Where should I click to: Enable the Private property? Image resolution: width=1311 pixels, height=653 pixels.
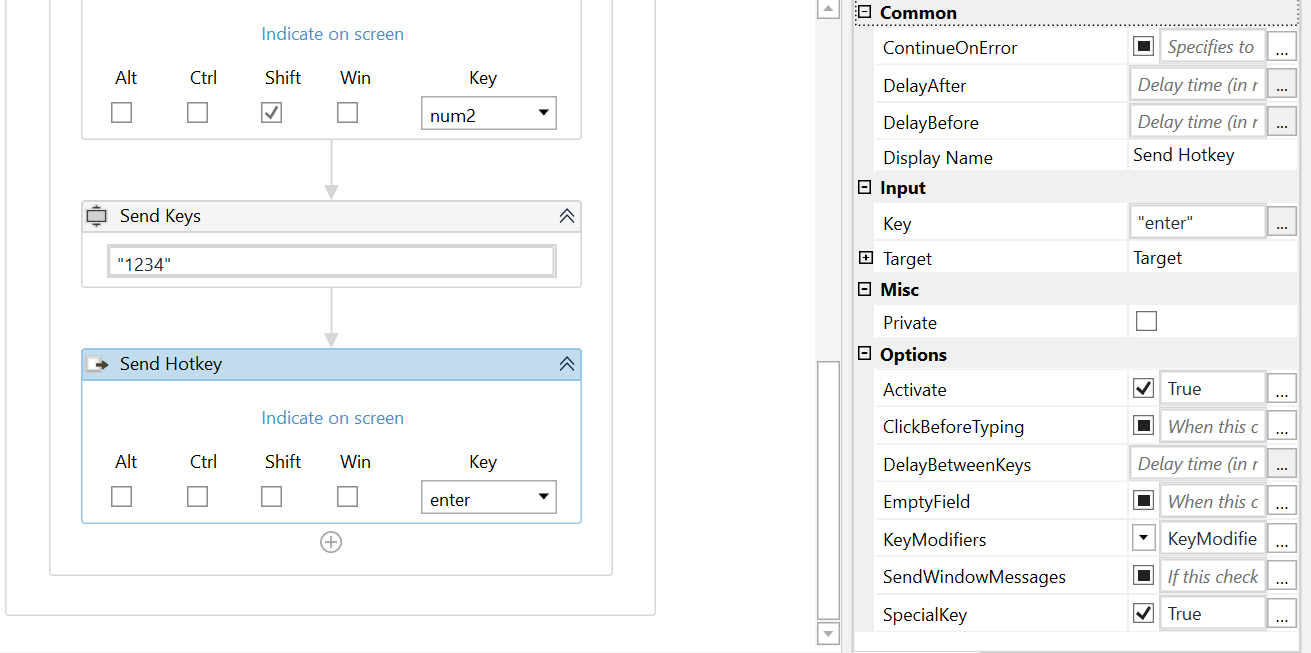[1146, 321]
